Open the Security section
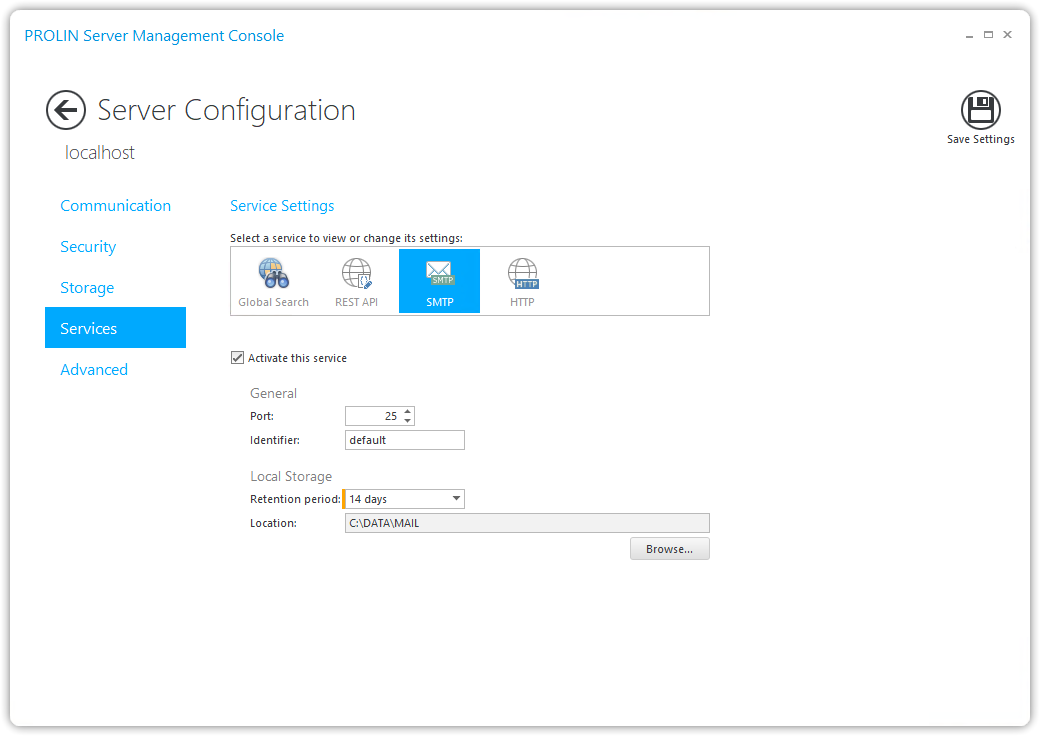1040x736 pixels. pyautogui.click(x=88, y=247)
